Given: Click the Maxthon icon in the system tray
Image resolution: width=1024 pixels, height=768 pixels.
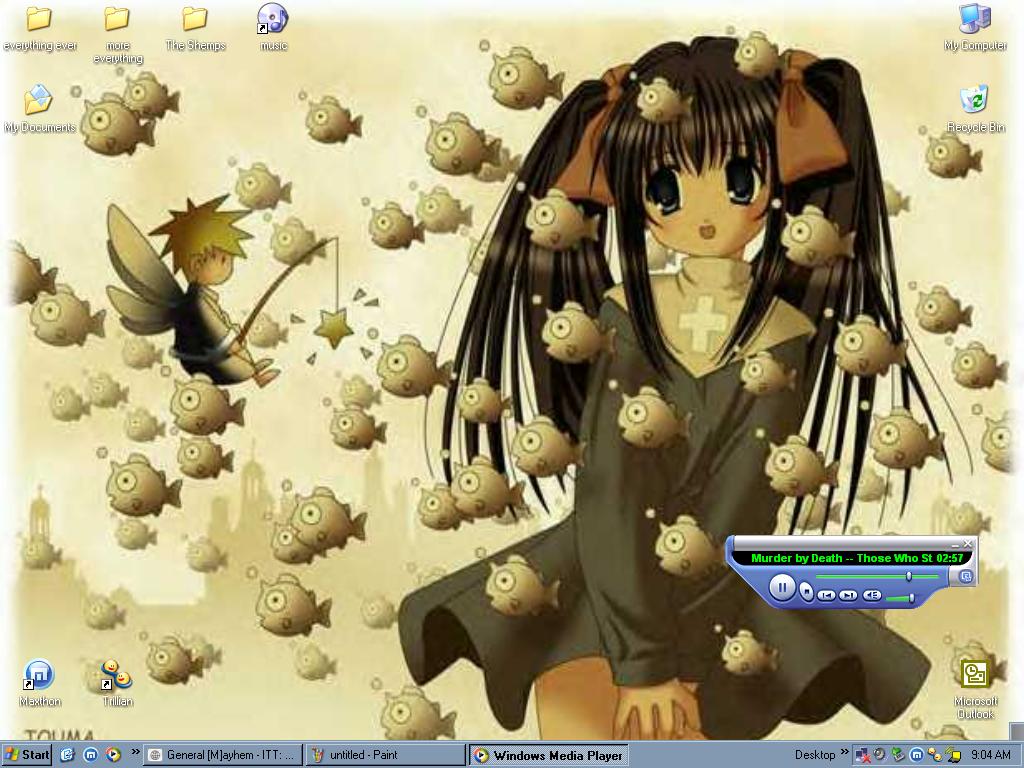Looking at the screenshot, I should coord(916,755).
